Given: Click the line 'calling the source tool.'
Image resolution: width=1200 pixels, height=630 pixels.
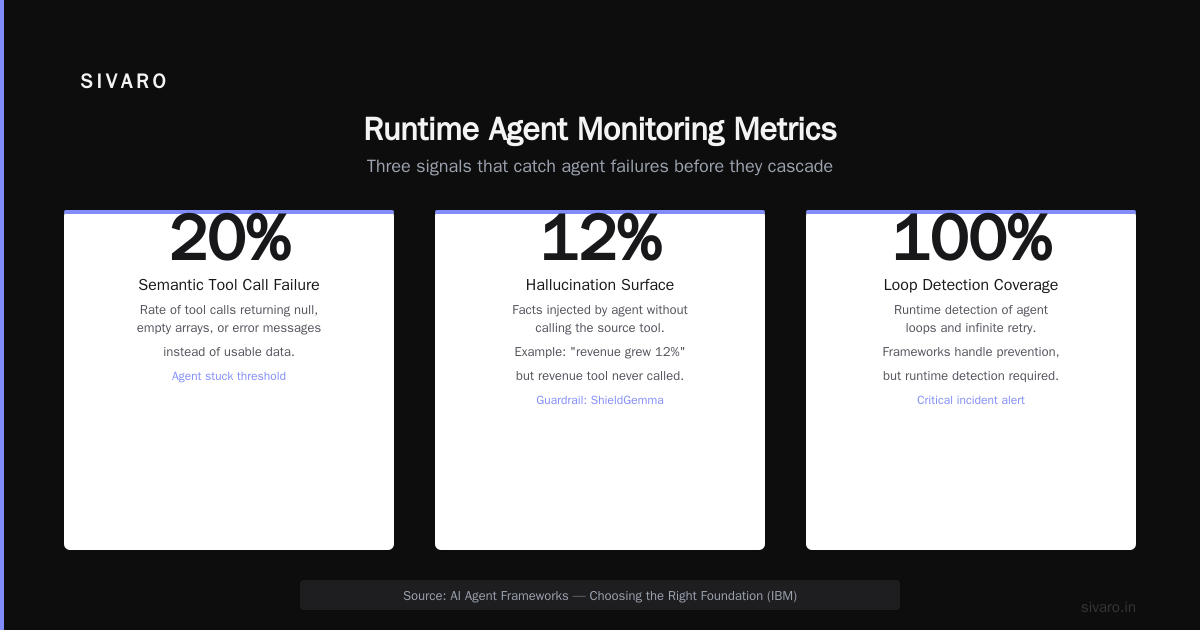Looking at the screenshot, I should coord(600,328).
